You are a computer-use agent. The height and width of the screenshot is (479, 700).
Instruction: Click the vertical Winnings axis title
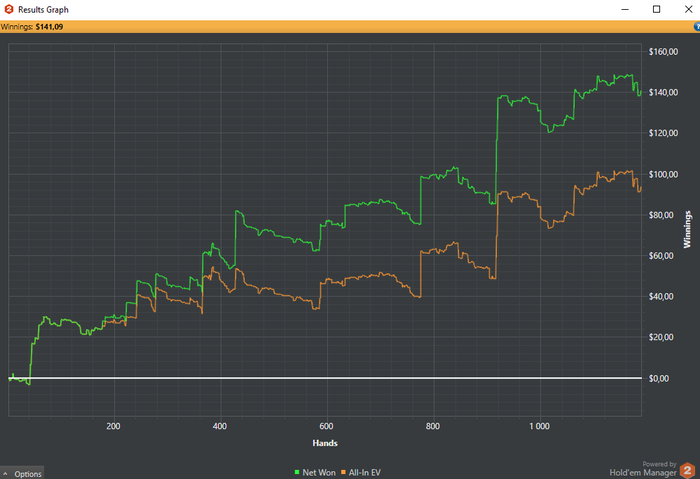[687, 229]
